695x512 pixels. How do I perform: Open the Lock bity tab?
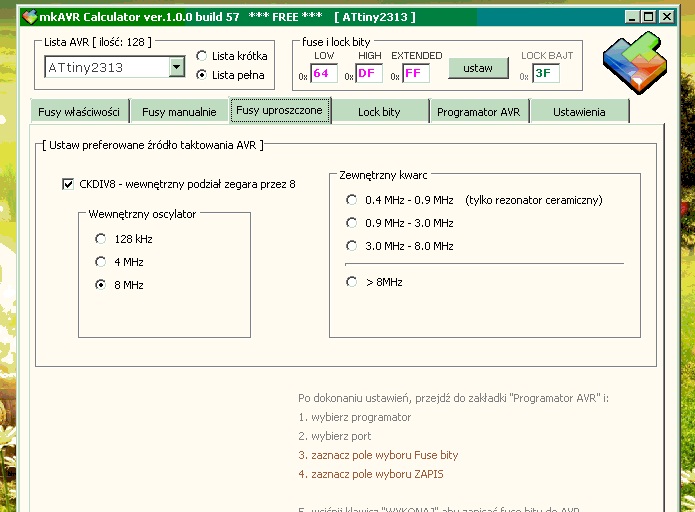pyautogui.click(x=379, y=112)
